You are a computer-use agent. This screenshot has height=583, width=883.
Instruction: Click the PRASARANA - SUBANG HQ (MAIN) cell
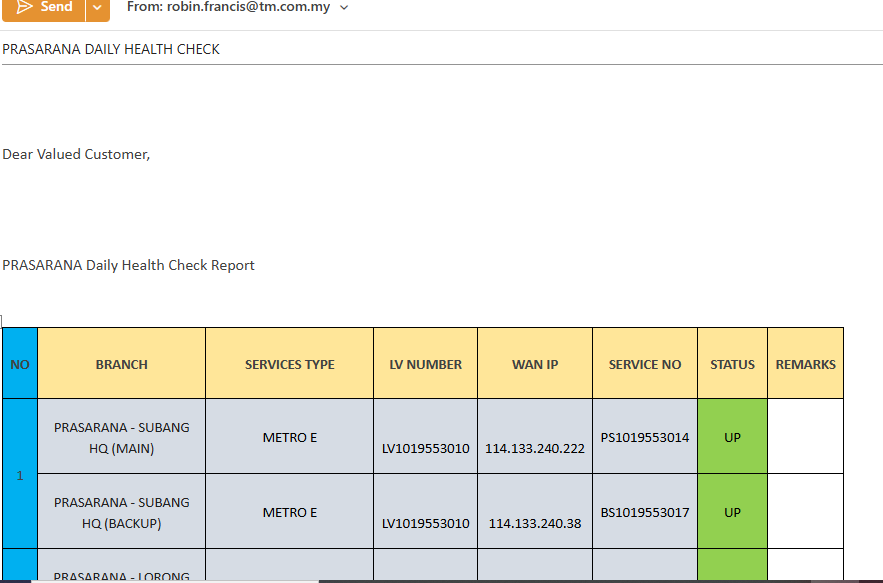(122, 437)
